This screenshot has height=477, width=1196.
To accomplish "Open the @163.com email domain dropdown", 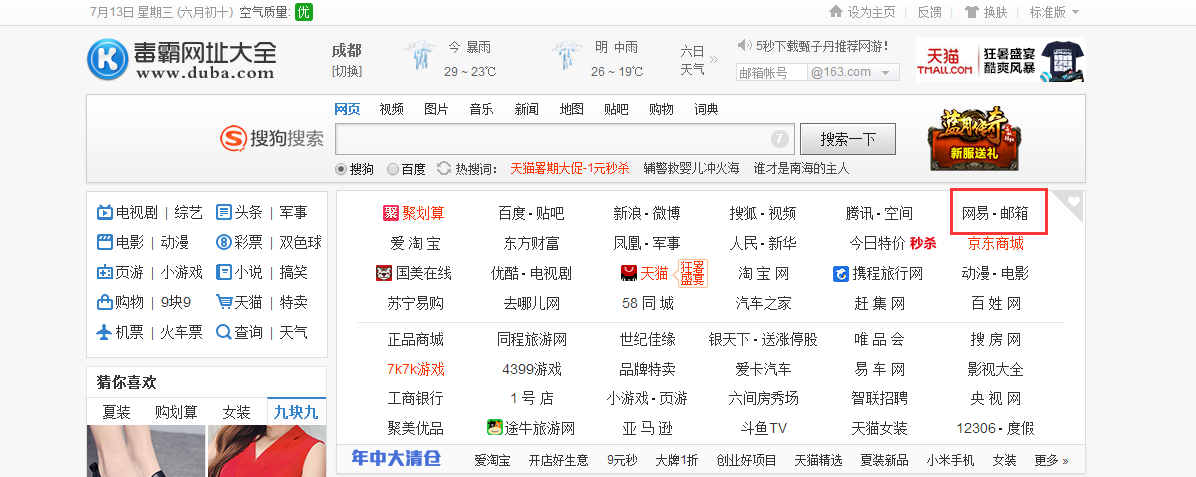I will point(854,73).
